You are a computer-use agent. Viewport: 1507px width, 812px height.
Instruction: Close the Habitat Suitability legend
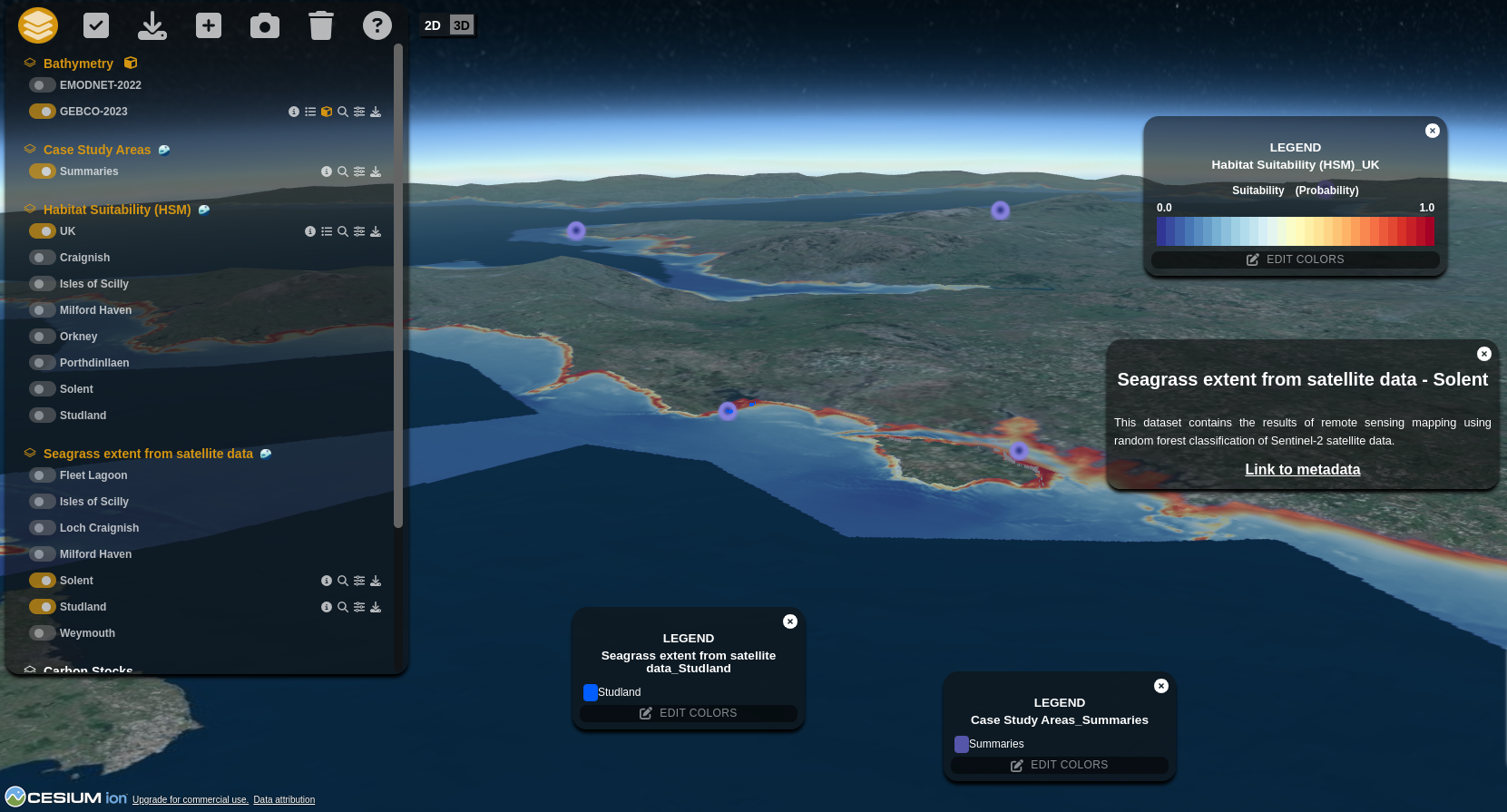tap(1433, 131)
